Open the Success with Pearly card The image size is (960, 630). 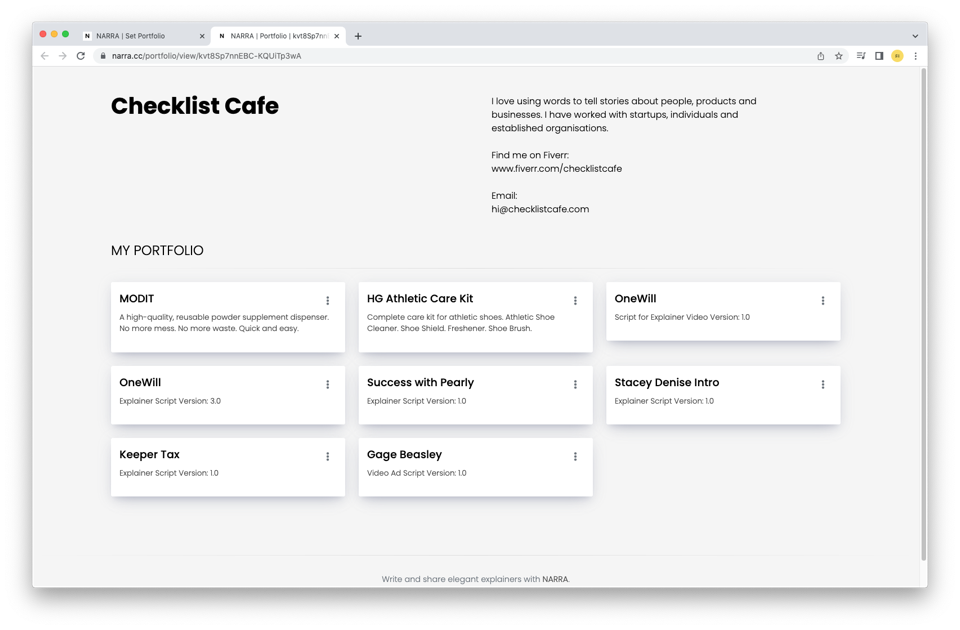(475, 395)
